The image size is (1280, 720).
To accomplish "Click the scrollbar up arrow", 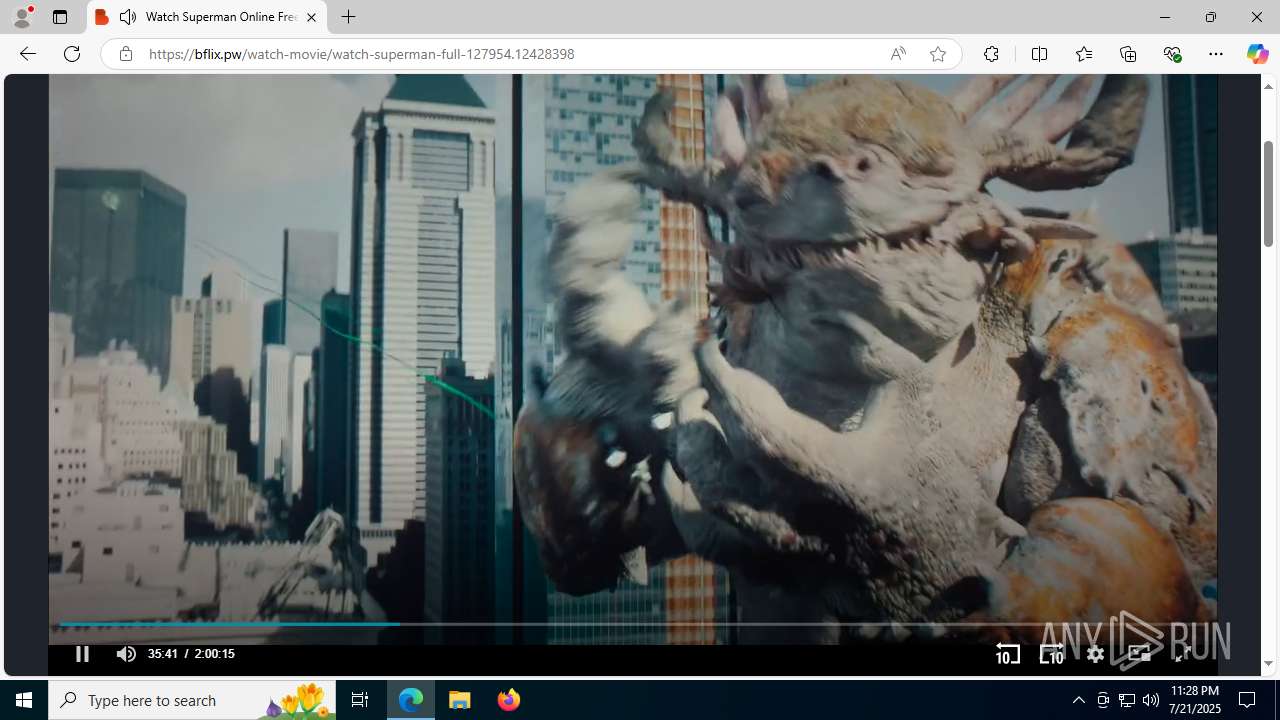I will pos(1268,86).
